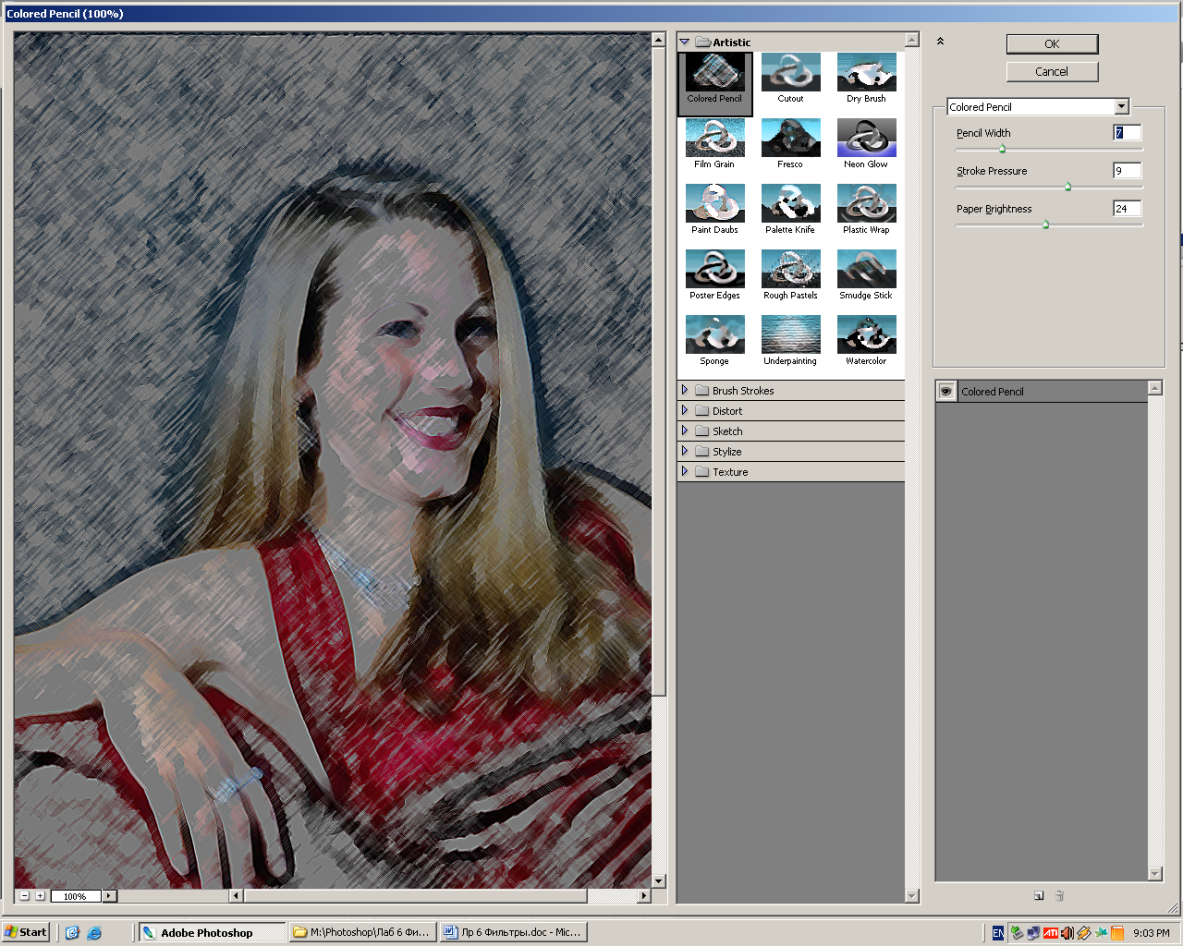The width and height of the screenshot is (1183, 946).
Task: Click the Paper Brightness value field
Action: (x=1127, y=208)
